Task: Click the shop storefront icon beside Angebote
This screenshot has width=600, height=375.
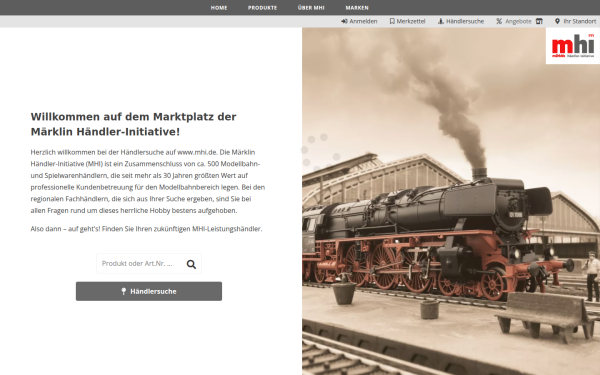Action: [539, 21]
